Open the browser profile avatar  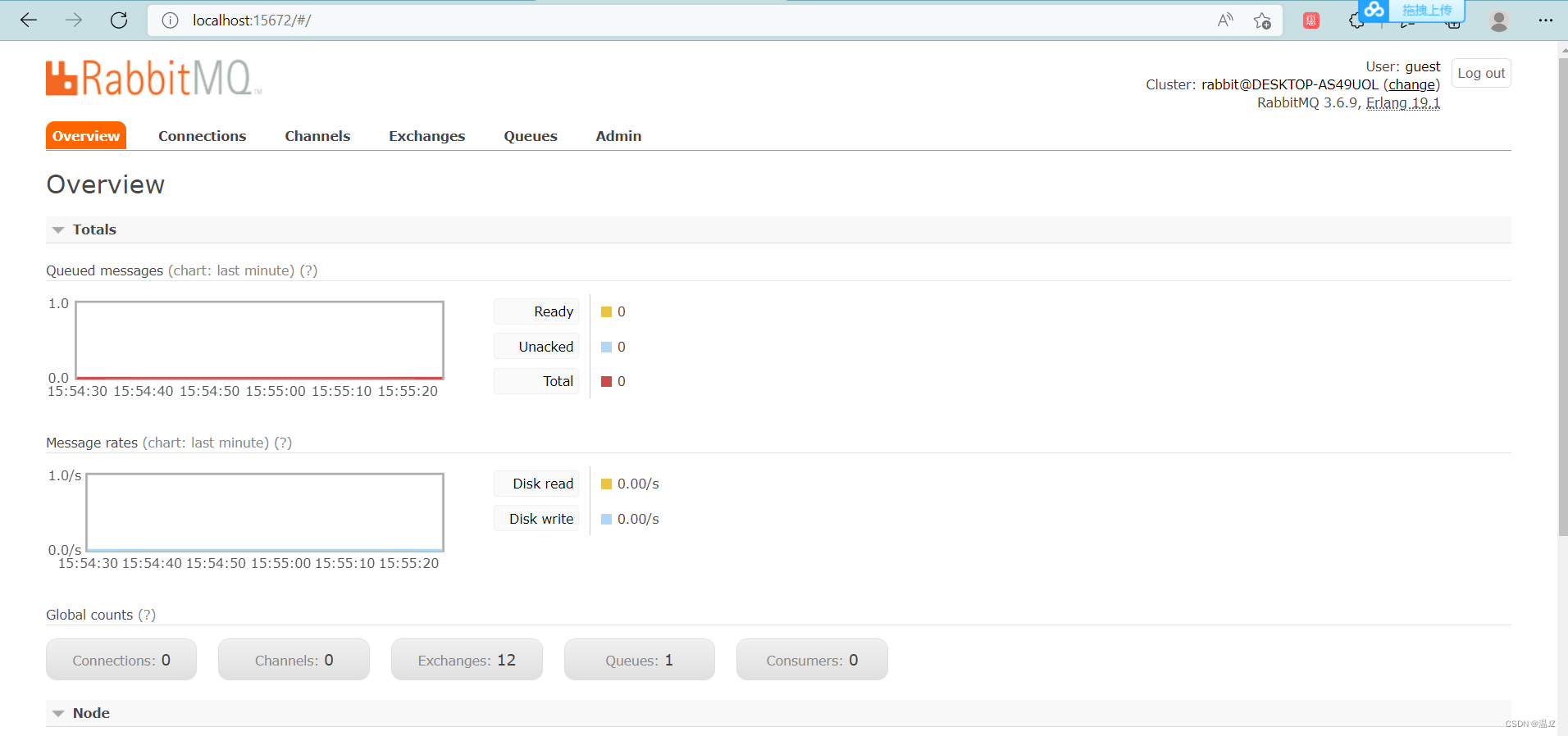(1499, 20)
